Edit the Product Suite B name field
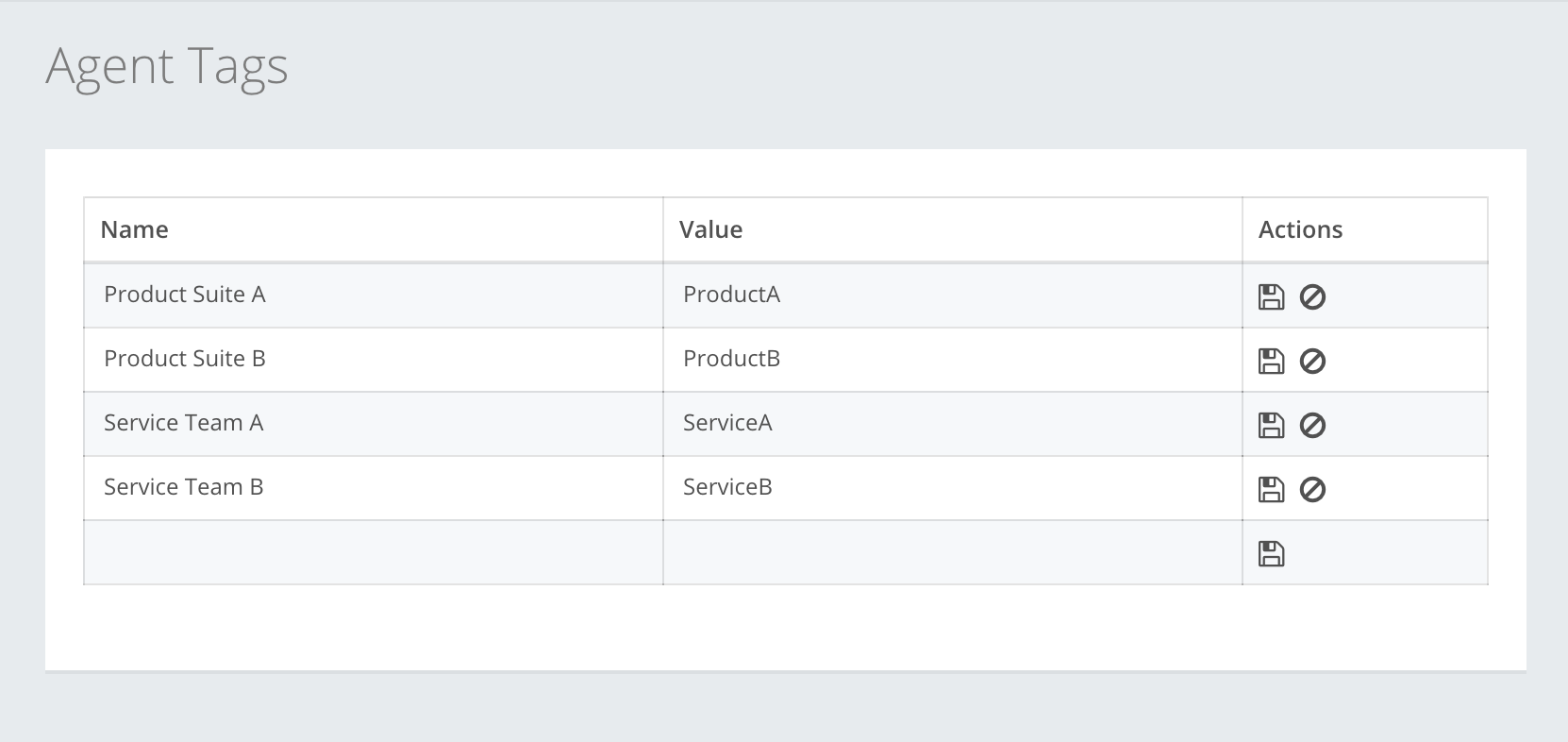Screen dimensions: 1568x742 pyautogui.click(x=373, y=360)
